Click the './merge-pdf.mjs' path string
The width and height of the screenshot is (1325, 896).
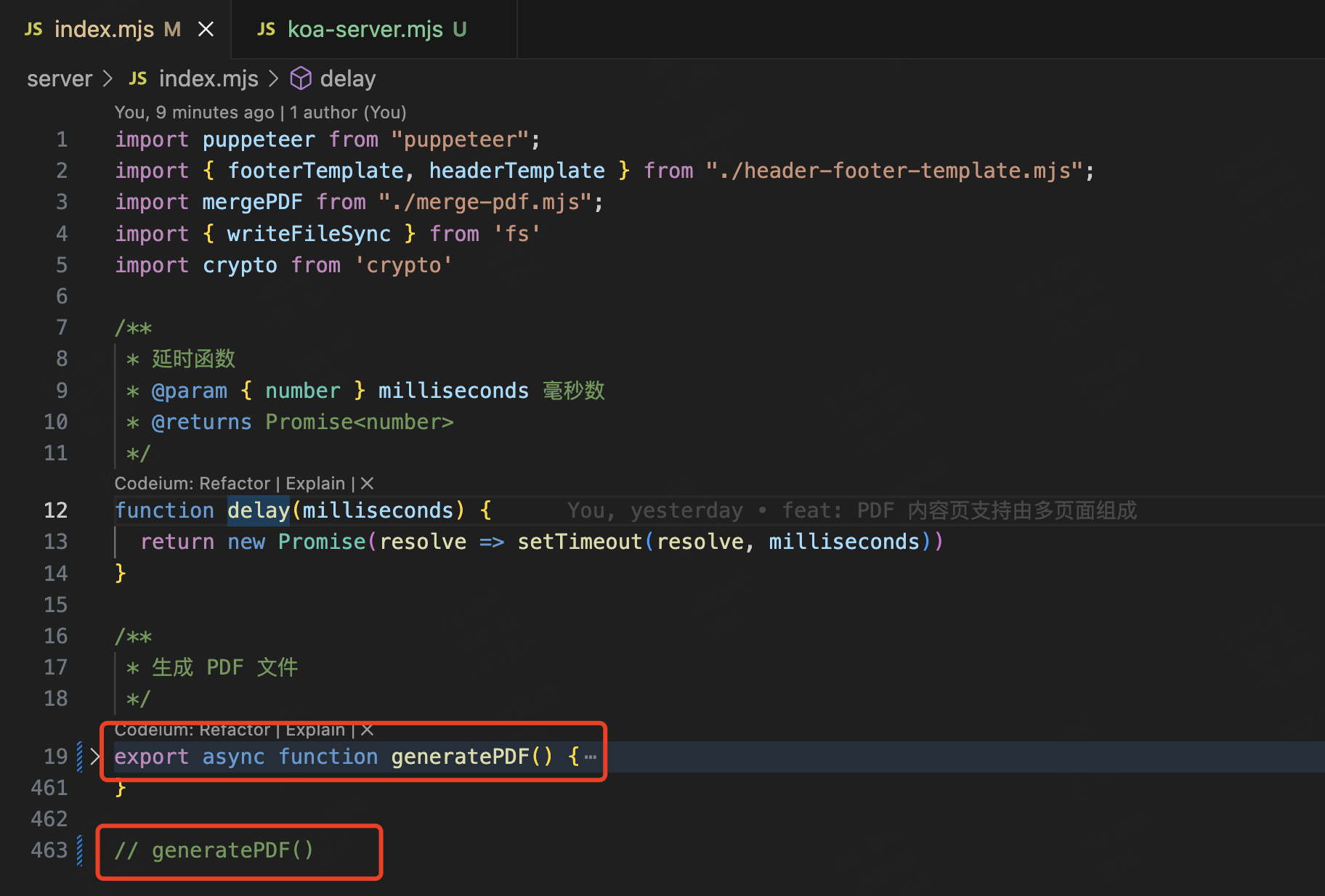[485, 202]
